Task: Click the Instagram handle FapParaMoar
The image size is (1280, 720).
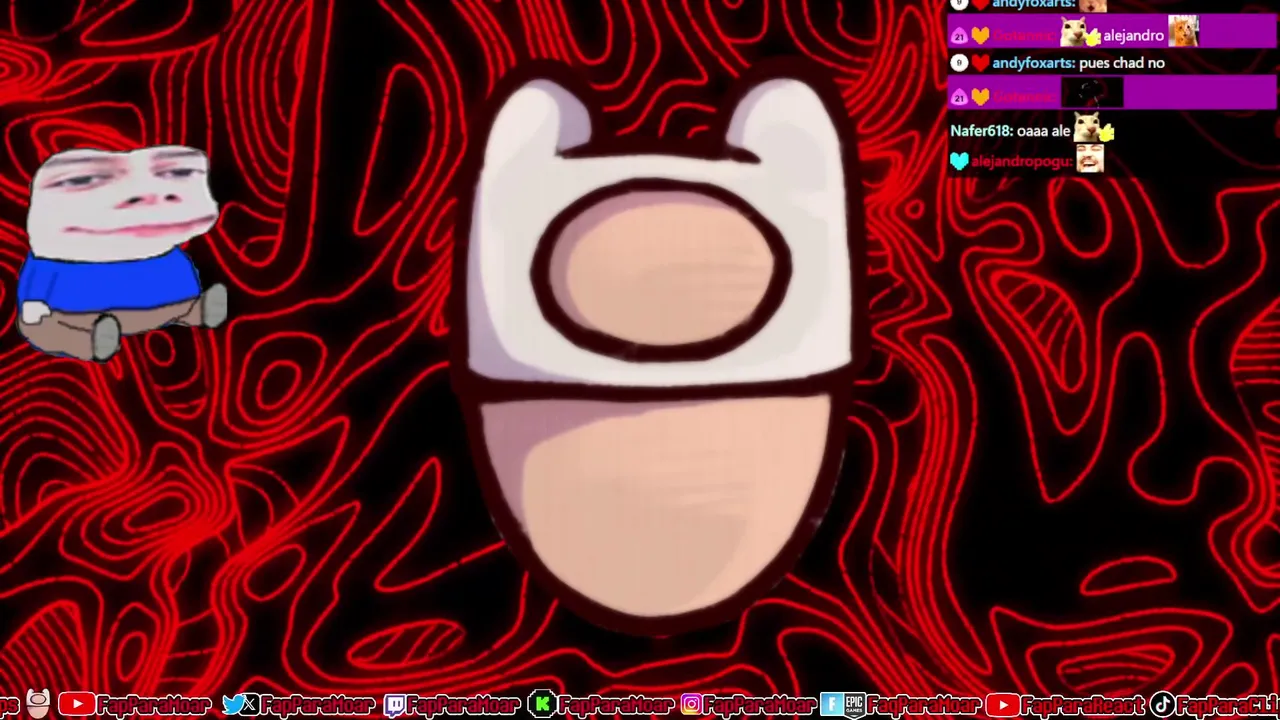Action: [x=760, y=705]
